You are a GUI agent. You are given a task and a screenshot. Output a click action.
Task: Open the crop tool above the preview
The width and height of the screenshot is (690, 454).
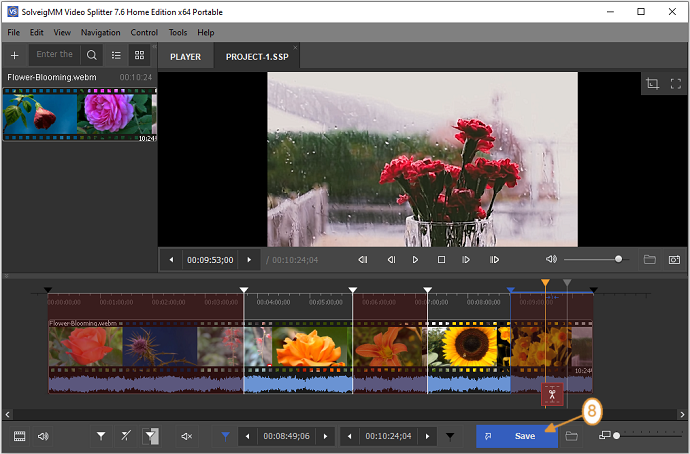click(x=652, y=84)
